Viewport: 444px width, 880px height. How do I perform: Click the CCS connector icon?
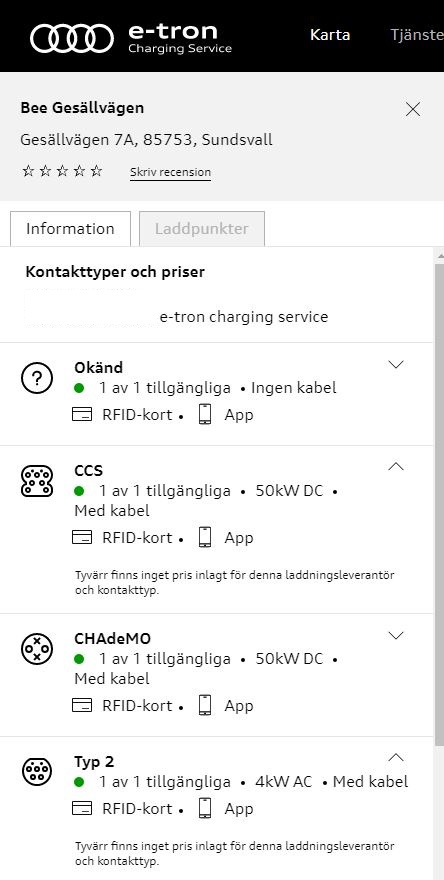coord(37,481)
